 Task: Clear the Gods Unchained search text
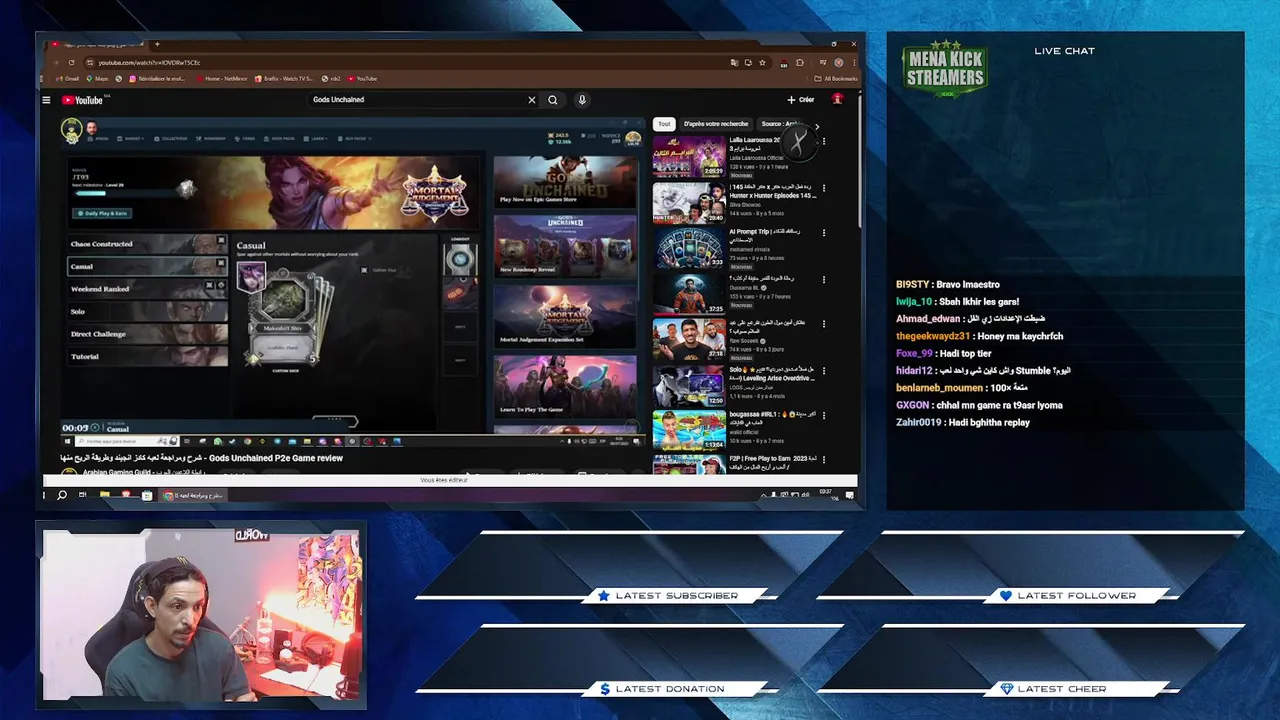click(x=532, y=100)
